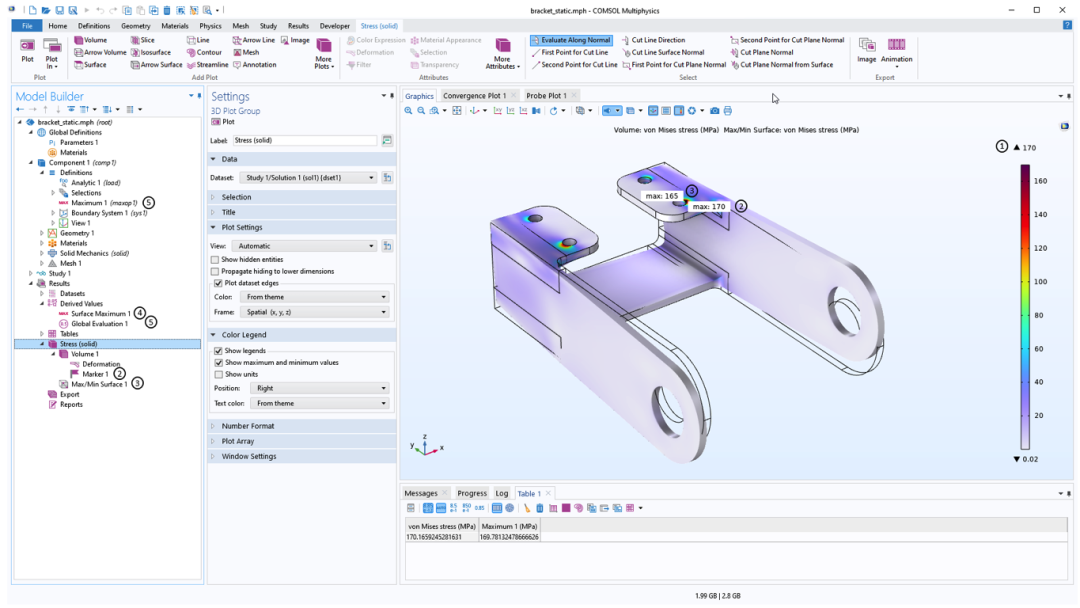This screenshot has width=1080, height=608.
Task: Take a snapshot with the camera icon
Action: tap(714, 111)
